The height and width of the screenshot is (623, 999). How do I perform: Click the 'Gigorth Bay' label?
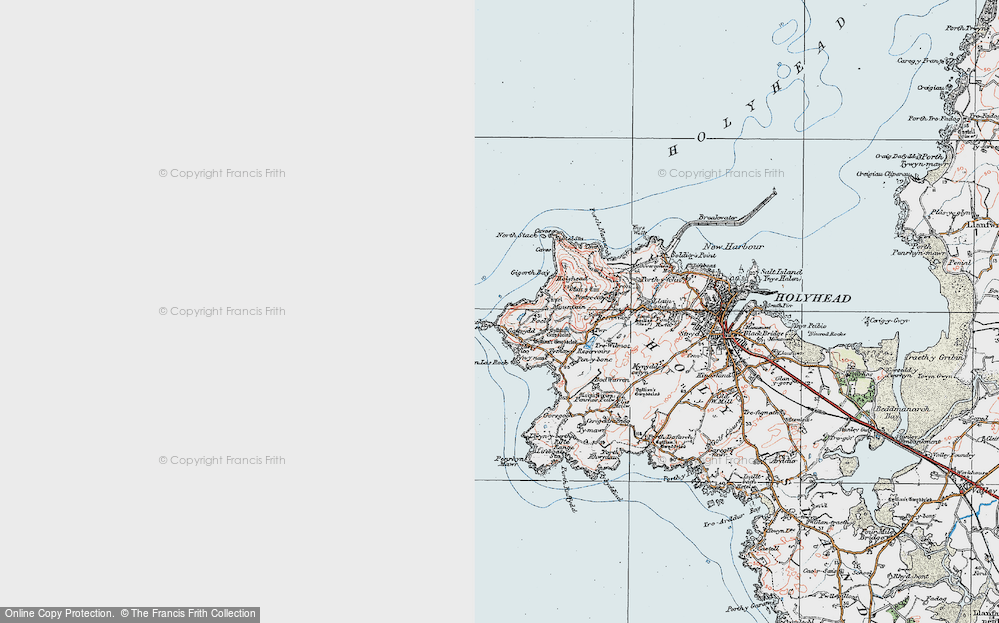[x=530, y=273]
